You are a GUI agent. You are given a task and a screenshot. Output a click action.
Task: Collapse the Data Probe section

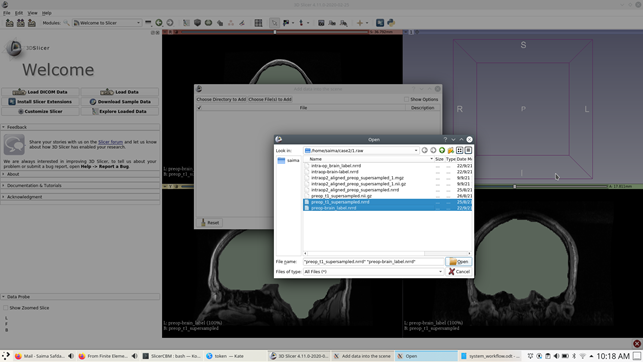pyautogui.click(x=80, y=296)
